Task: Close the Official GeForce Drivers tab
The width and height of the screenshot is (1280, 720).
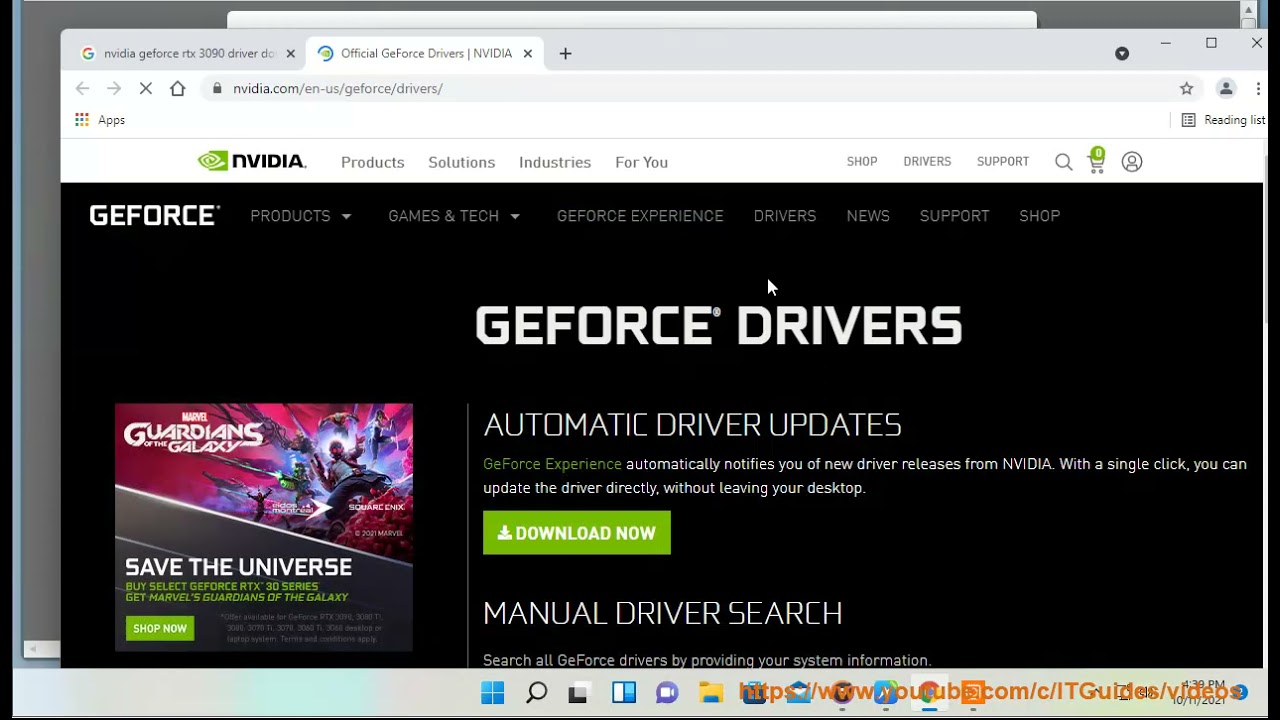Action: pos(527,54)
